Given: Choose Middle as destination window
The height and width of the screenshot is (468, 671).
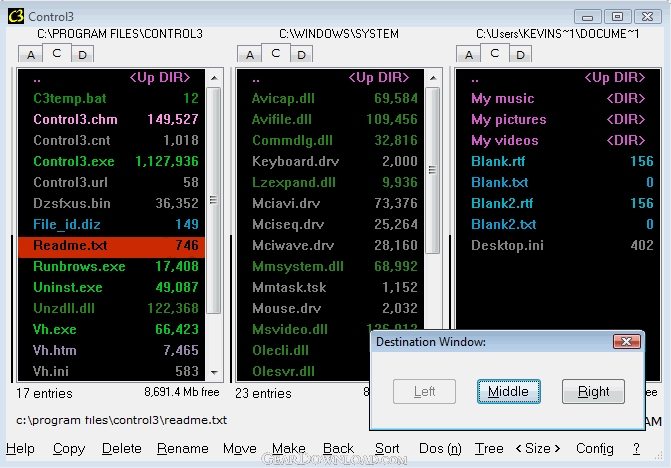Looking at the screenshot, I should 508,391.
